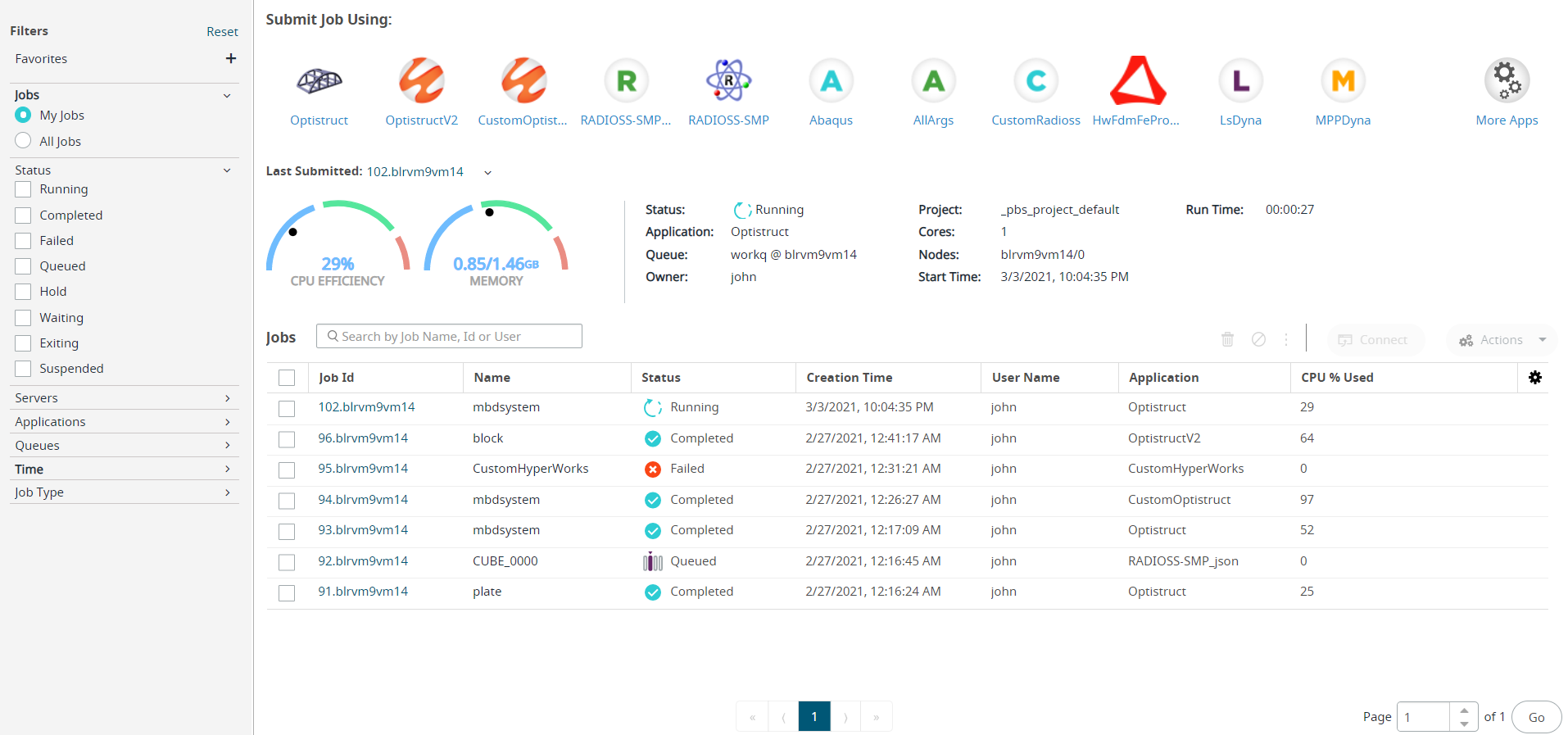Select the All Jobs radio button

click(23, 141)
